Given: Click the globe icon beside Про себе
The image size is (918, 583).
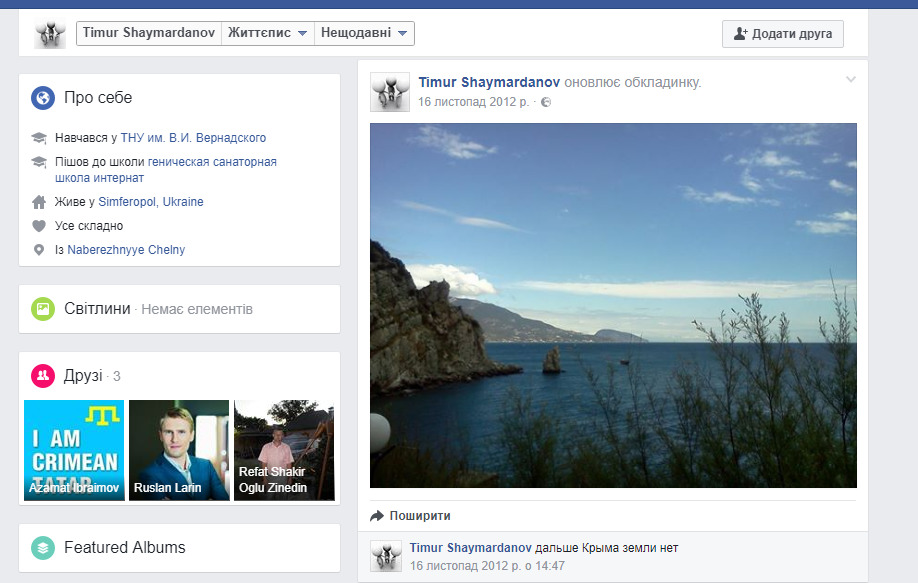Looking at the screenshot, I should pyautogui.click(x=43, y=98).
